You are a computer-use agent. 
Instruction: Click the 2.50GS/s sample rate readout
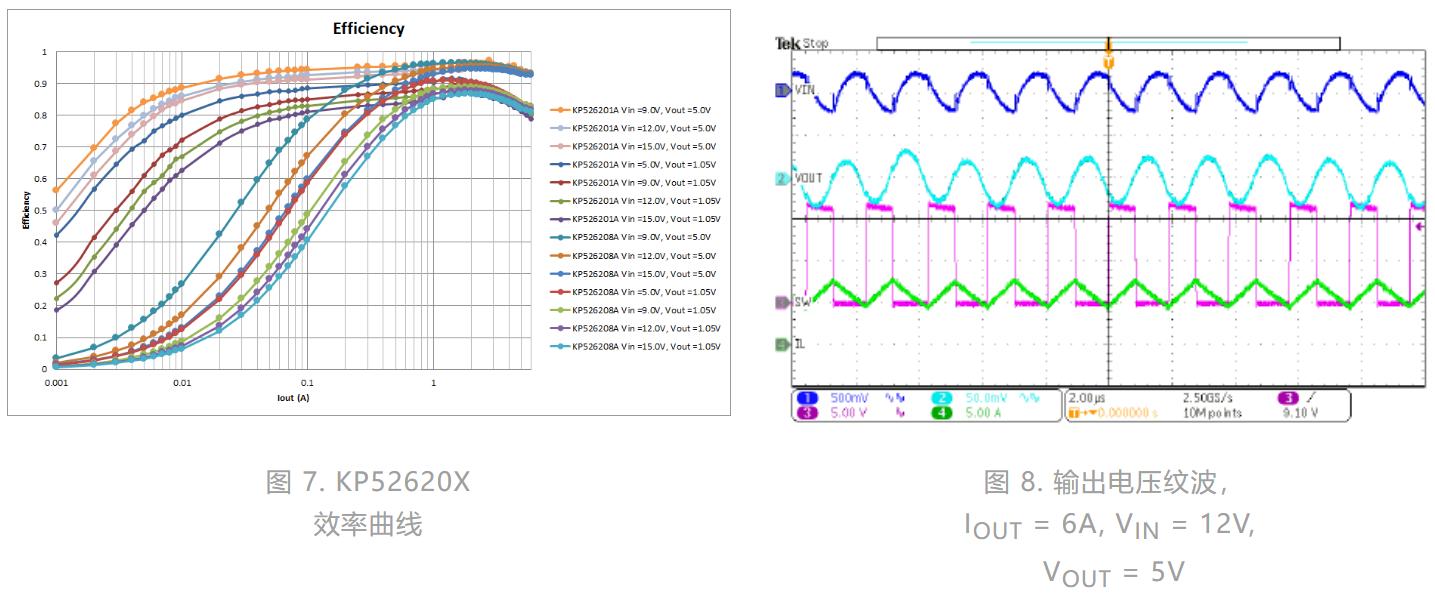click(1210, 398)
